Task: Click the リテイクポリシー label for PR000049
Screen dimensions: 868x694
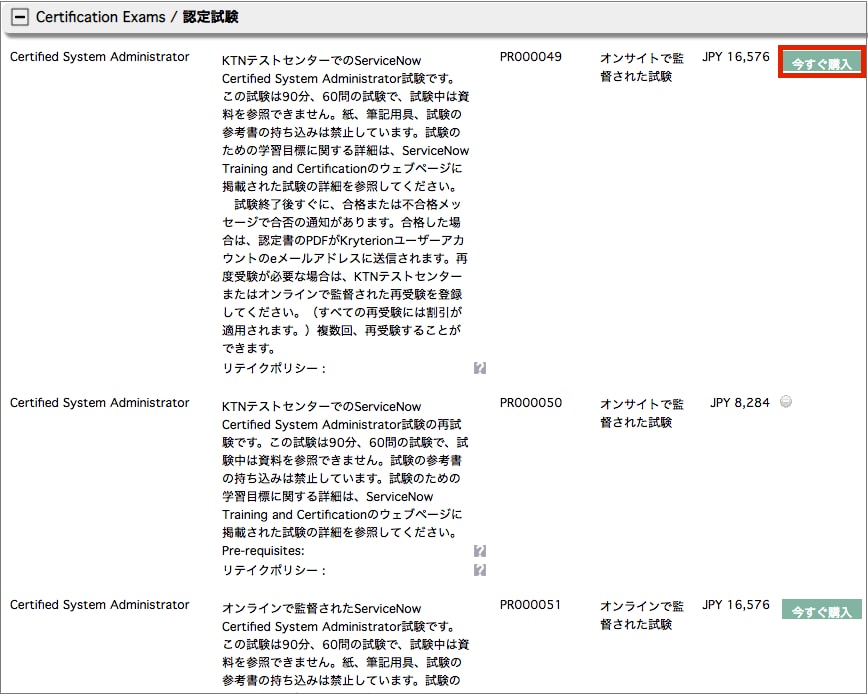Action: point(273,369)
